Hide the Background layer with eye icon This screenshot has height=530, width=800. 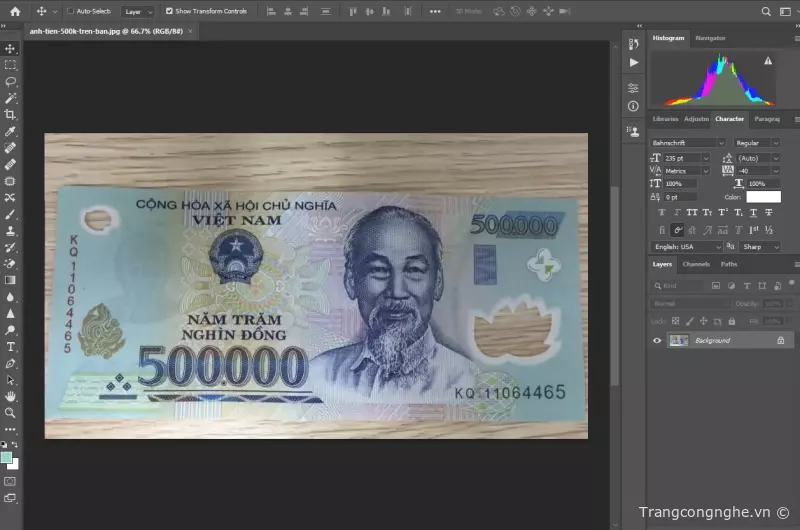657,340
